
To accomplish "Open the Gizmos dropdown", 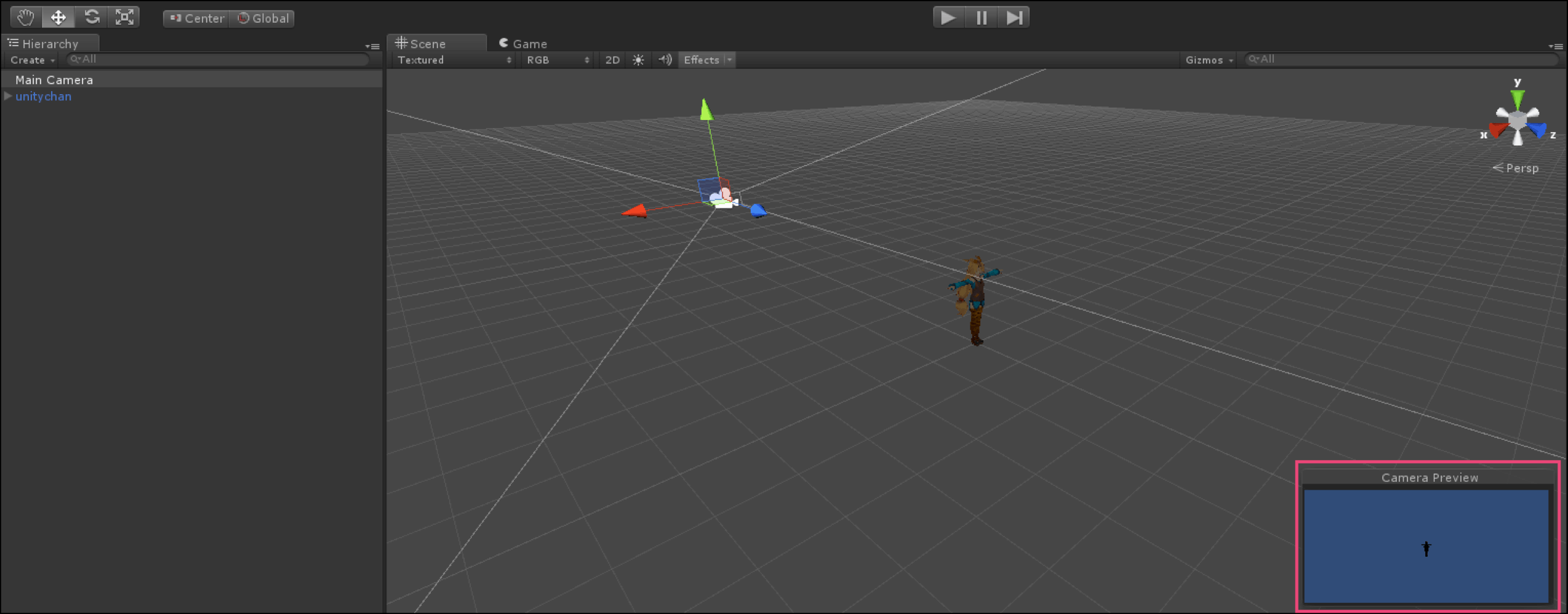I will coord(1209,60).
